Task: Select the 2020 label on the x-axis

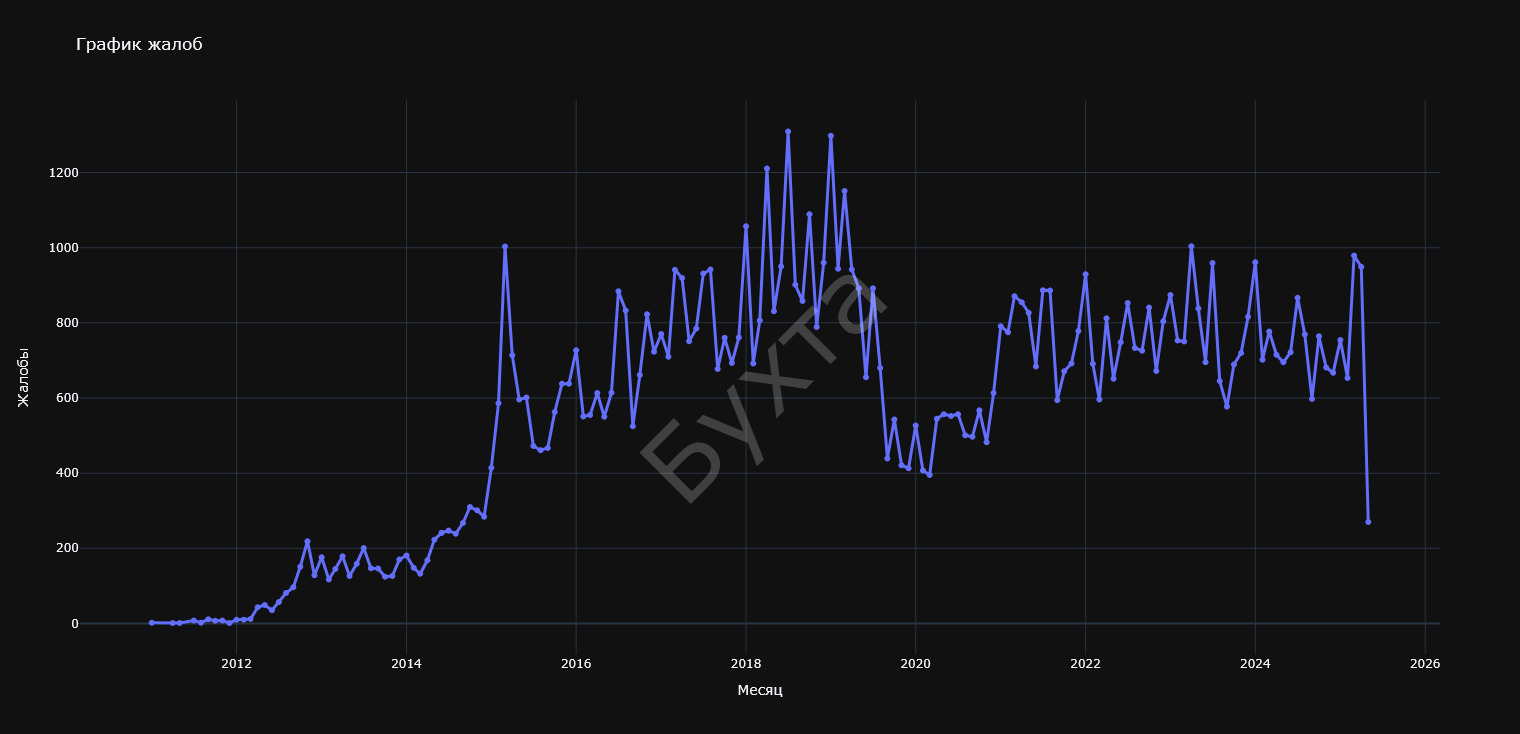Action: (x=915, y=662)
